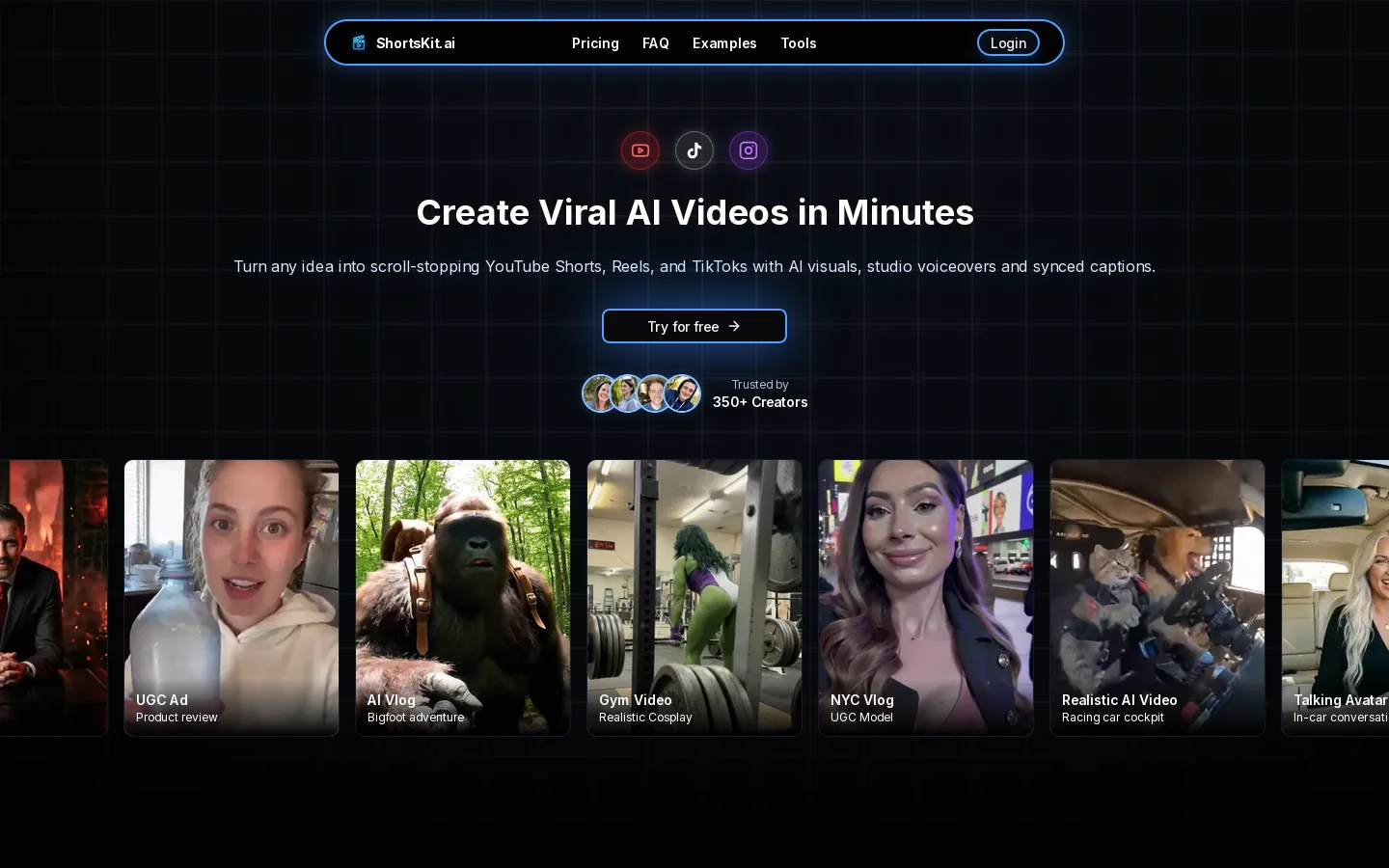
Task: Click the "Realistic Cosplay" caption
Action: 645,718
